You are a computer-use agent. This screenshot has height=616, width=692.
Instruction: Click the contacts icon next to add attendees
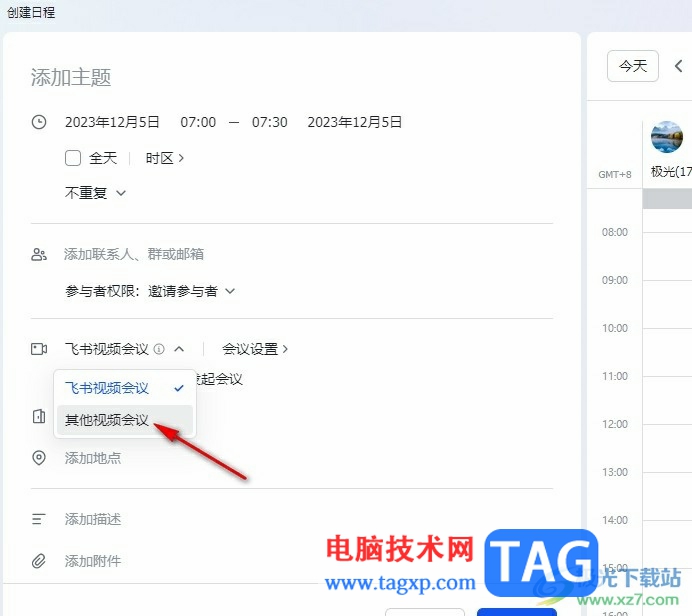[x=39, y=255]
